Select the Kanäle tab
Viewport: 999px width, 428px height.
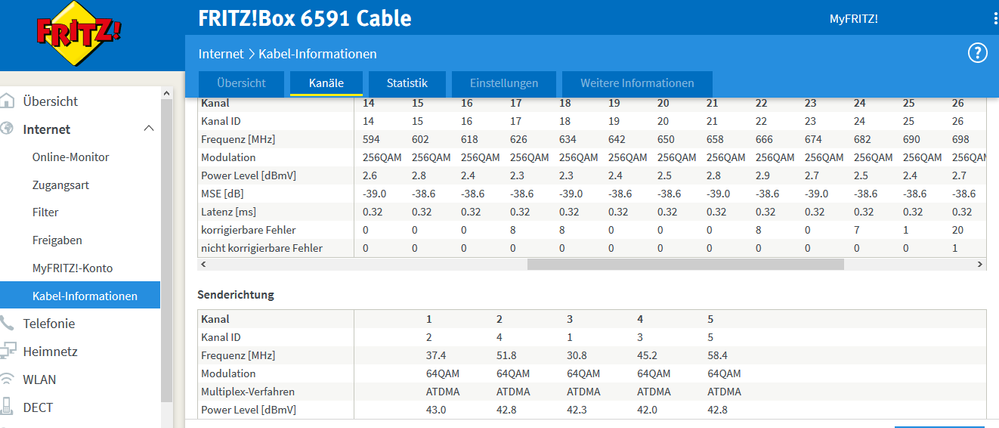pyautogui.click(x=325, y=83)
